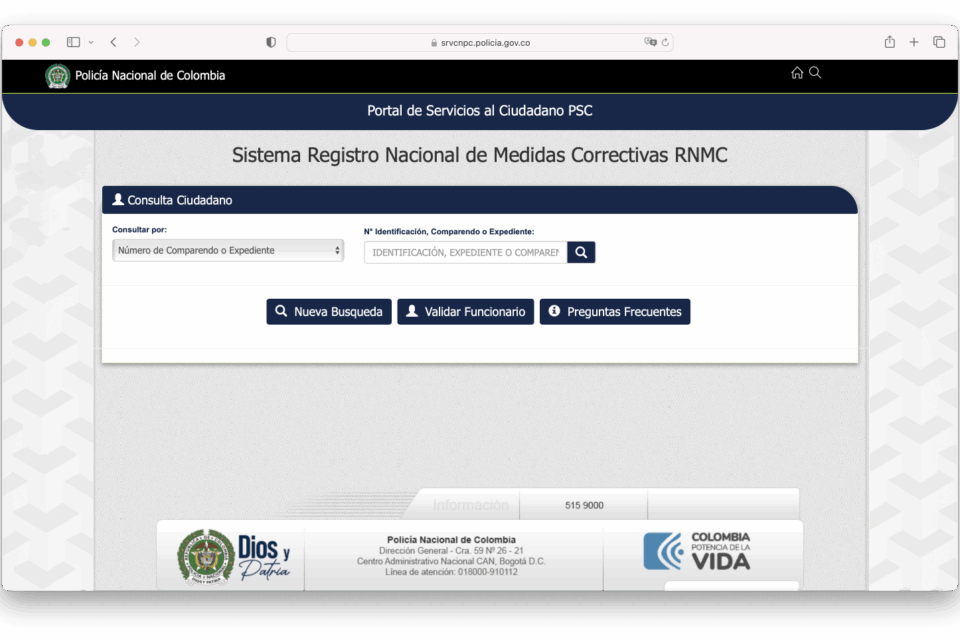
Task: Click Portal de Servicios al Ciudadano PSC
Action: (480, 111)
